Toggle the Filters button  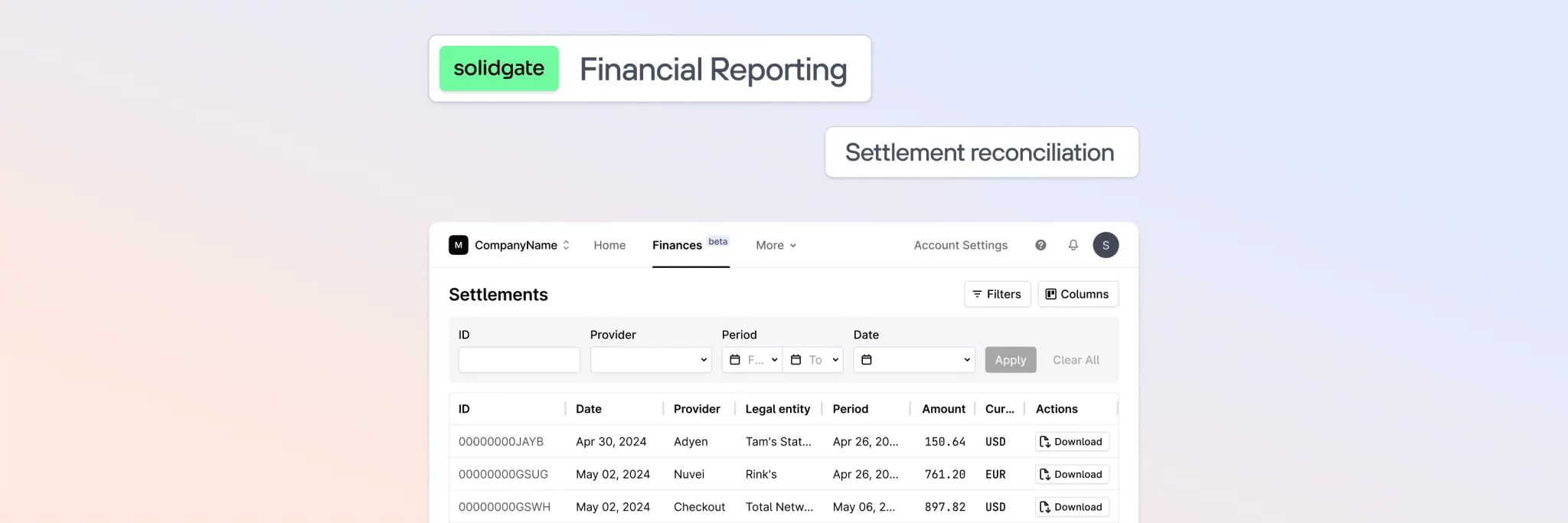[x=998, y=294]
